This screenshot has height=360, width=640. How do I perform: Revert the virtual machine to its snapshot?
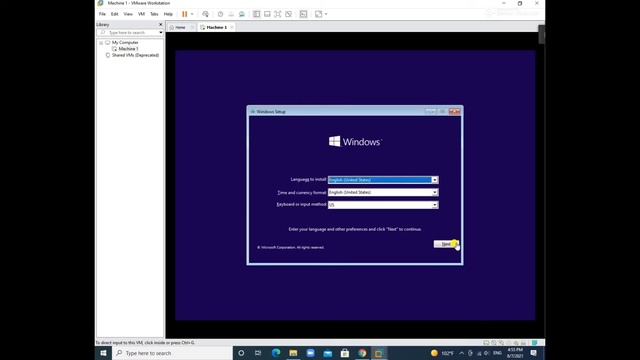coord(231,14)
